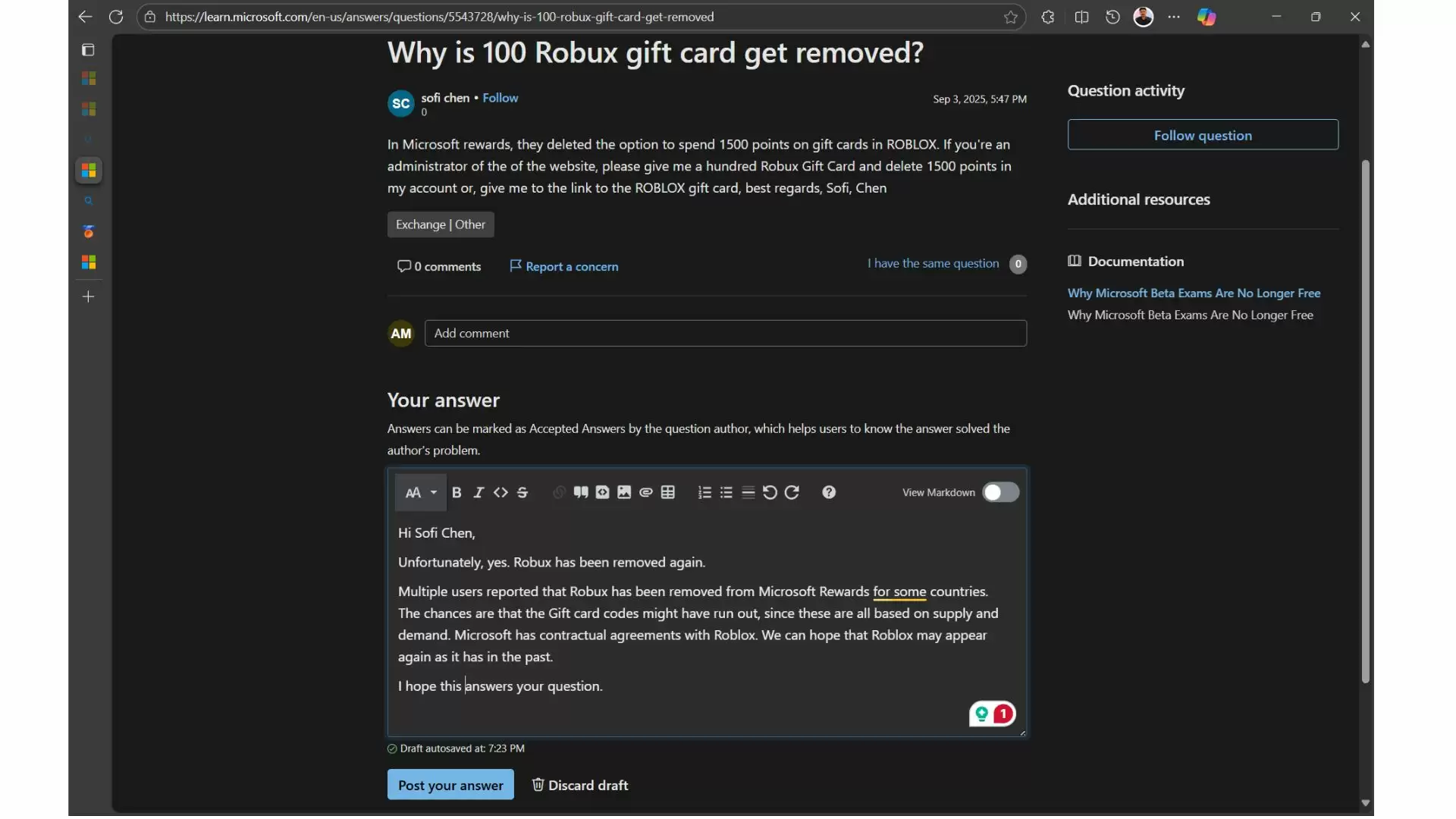Open the heading size AA dropdown
The image size is (1456, 819).
click(421, 493)
